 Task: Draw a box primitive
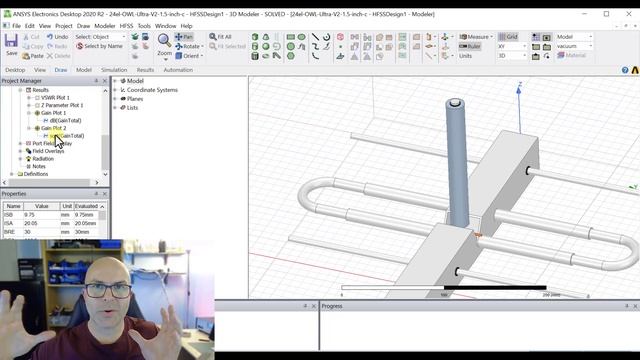click(x=255, y=37)
